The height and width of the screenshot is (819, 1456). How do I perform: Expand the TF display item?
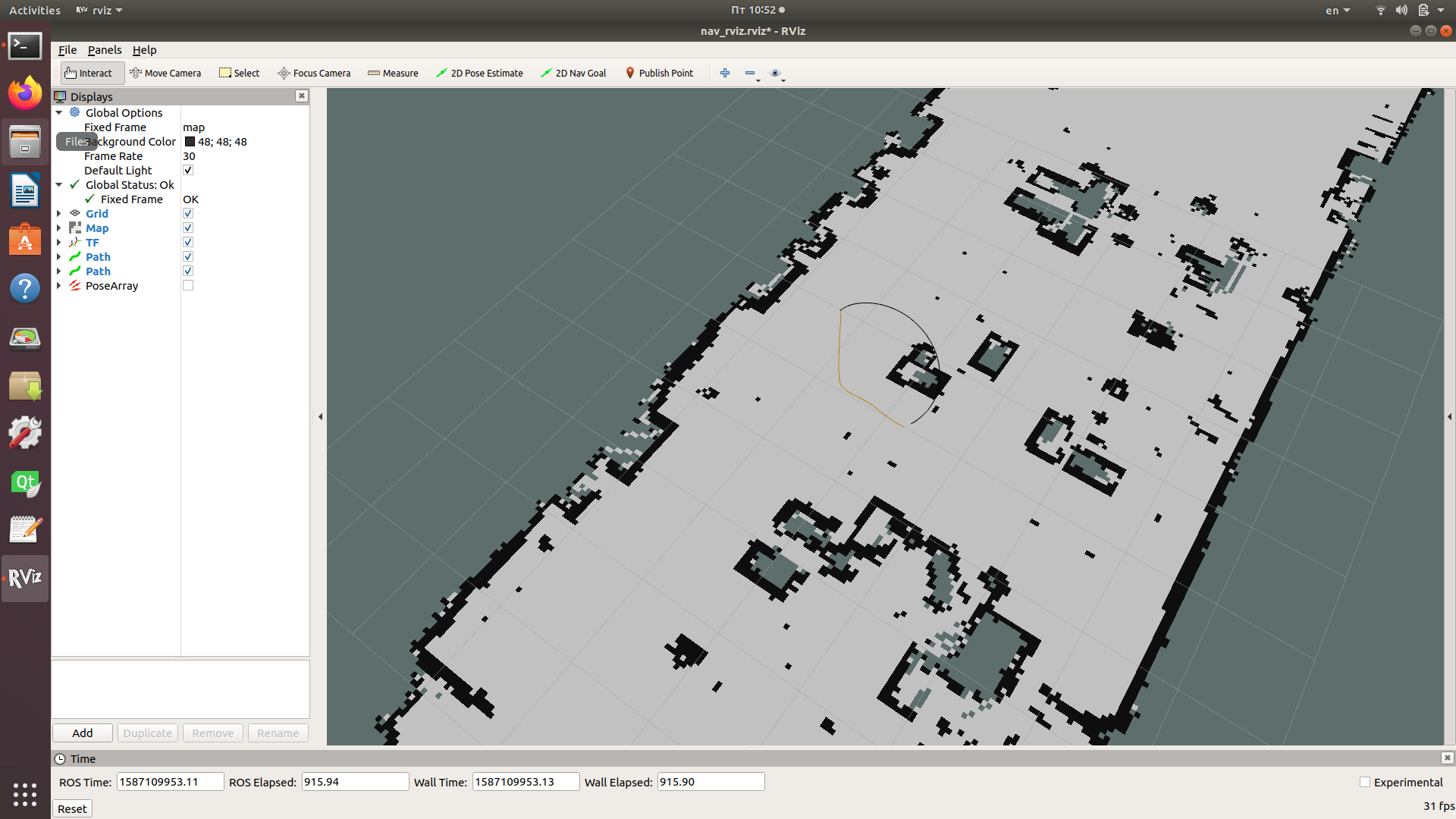59,242
